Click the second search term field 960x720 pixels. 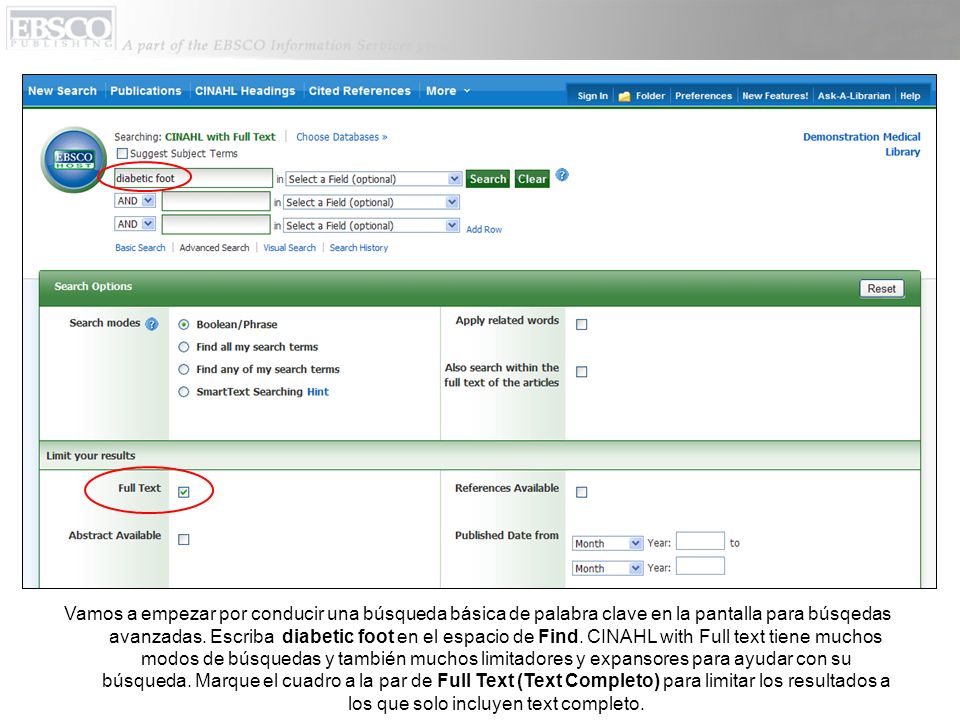pos(216,201)
